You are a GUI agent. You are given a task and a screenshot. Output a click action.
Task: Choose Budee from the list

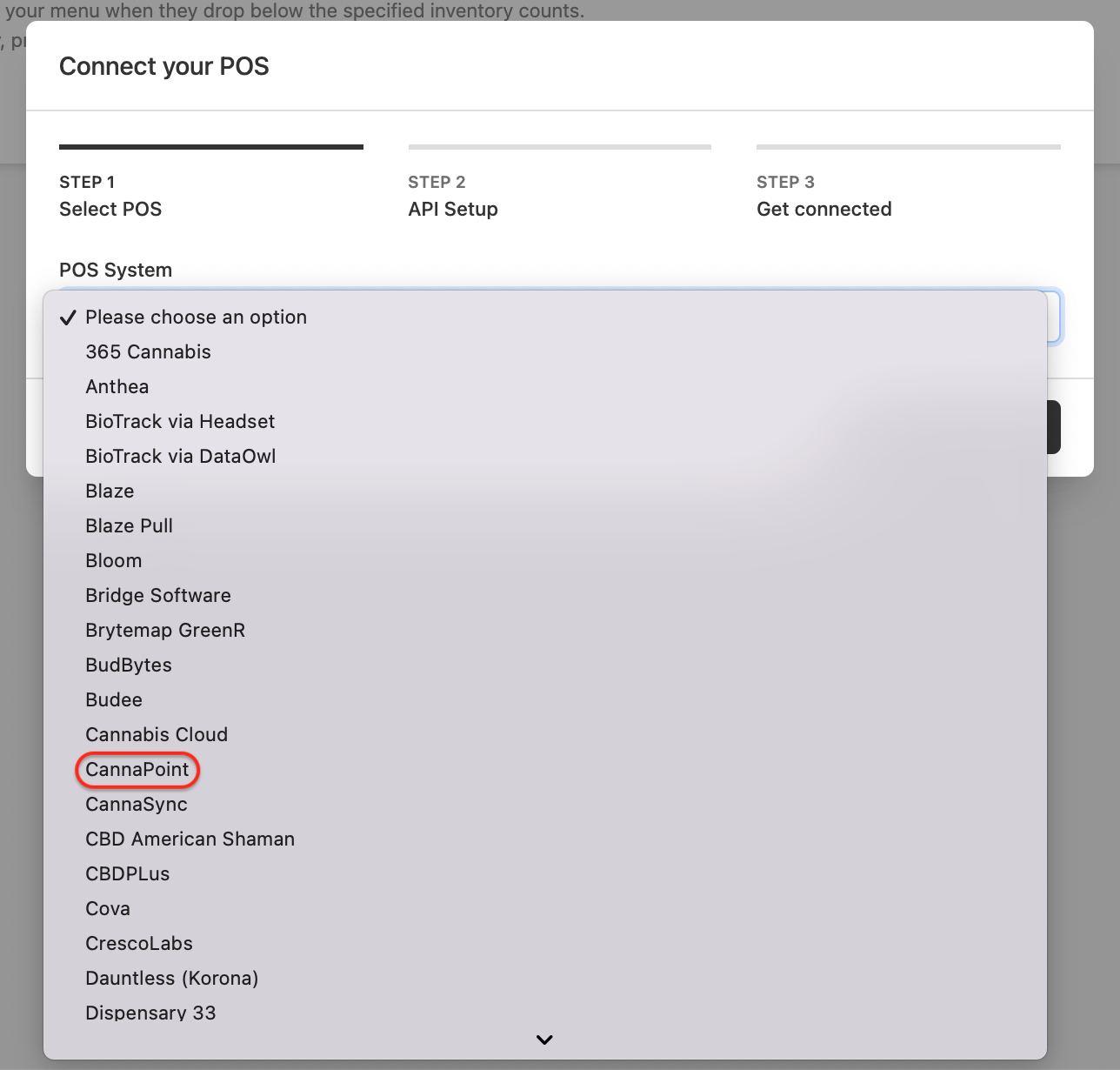(x=544, y=699)
